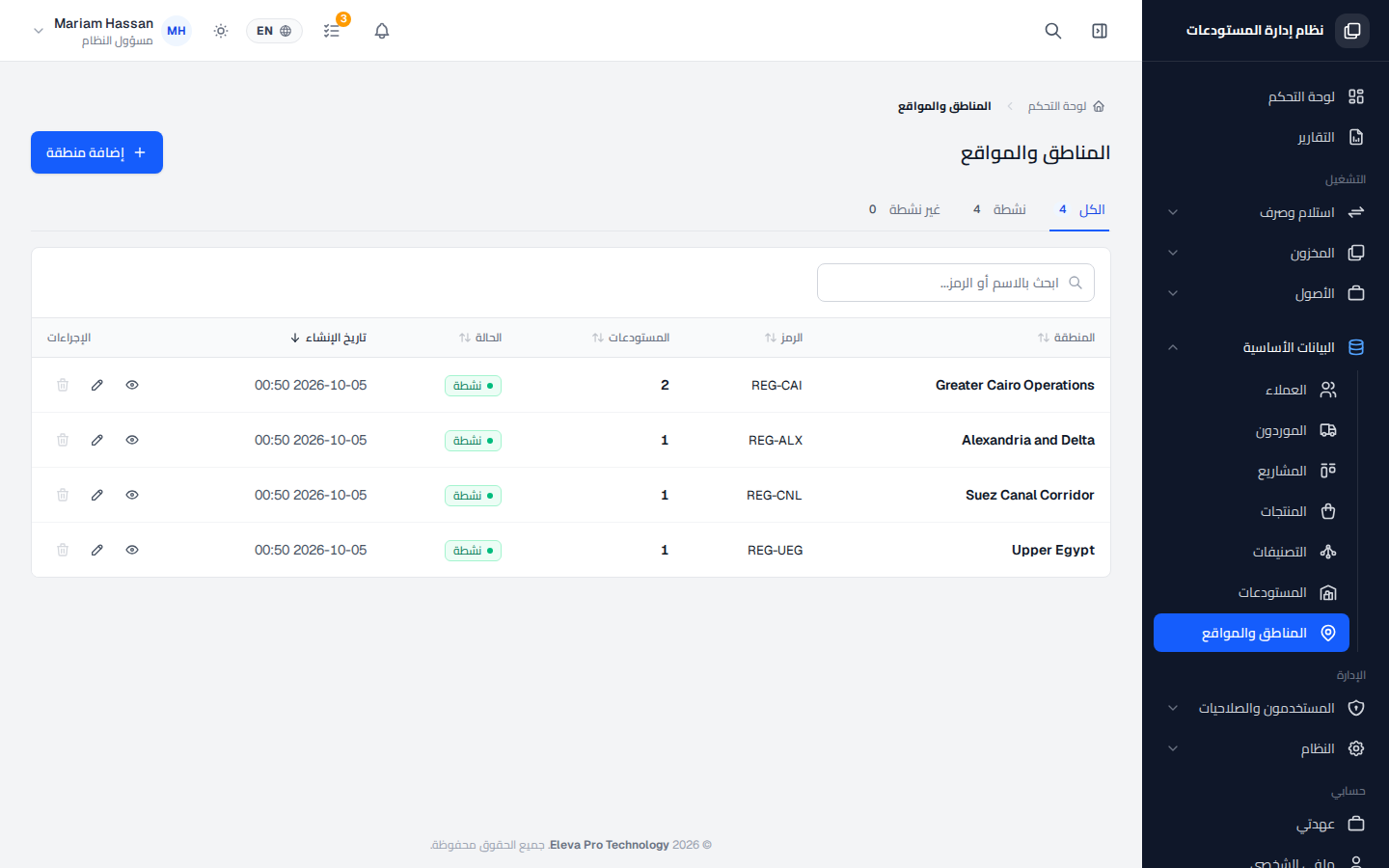Click the إضافة منطقة button
This screenshot has height=868, width=1389.
(x=96, y=152)
